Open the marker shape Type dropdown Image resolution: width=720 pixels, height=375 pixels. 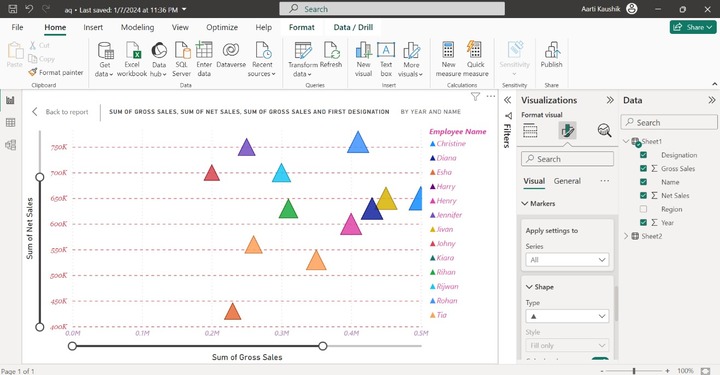[x=567, y=316]
